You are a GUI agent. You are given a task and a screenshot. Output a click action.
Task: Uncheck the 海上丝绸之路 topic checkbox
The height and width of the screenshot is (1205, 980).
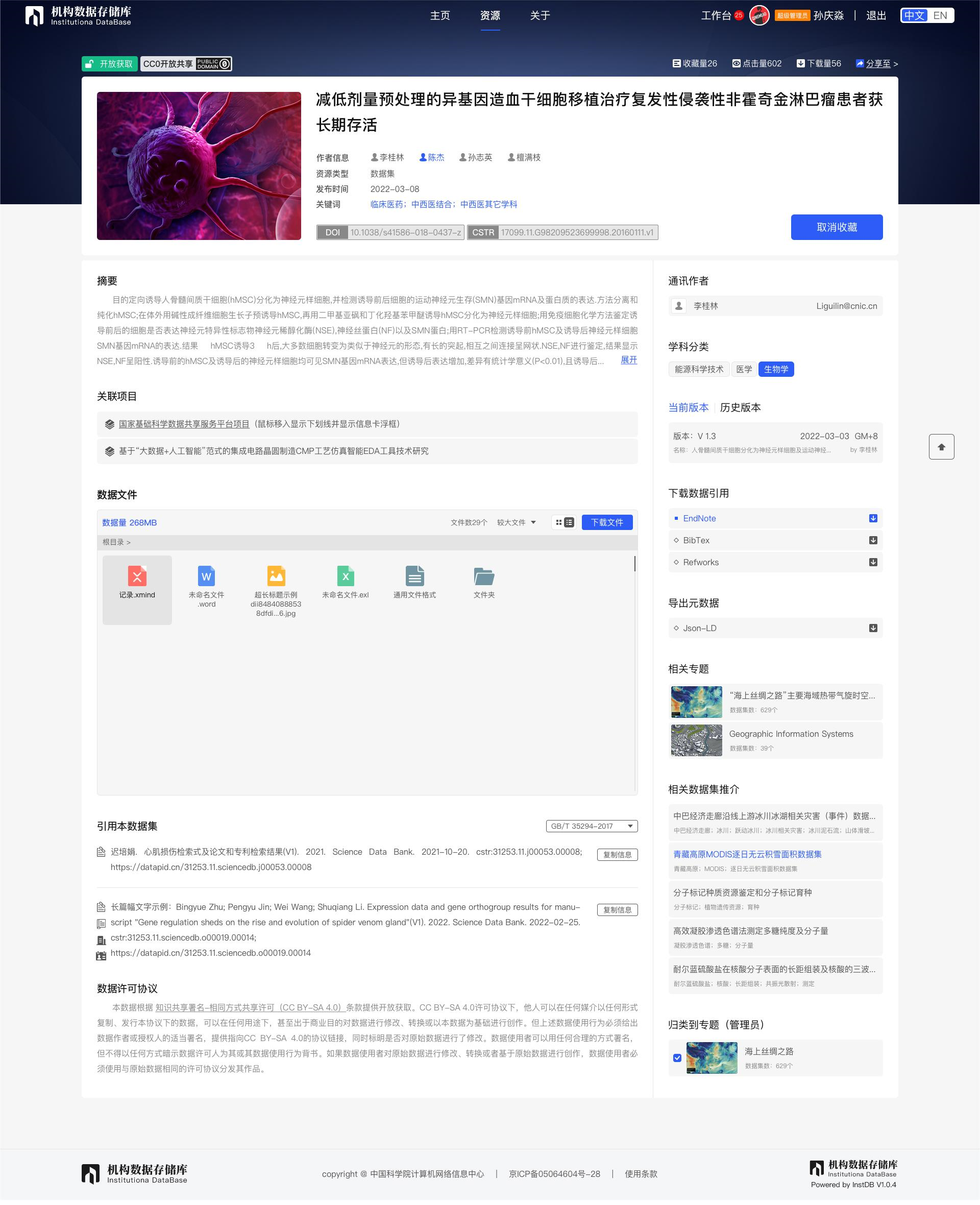click(677, 1058)
